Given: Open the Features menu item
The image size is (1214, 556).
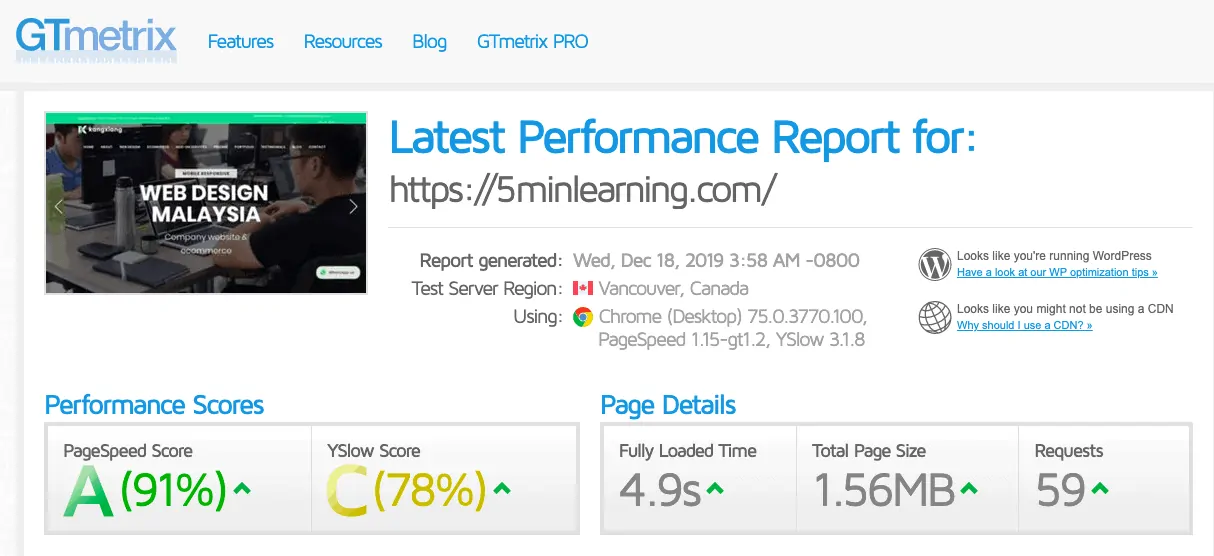Looking at the screenshot, I should point(240,42).
